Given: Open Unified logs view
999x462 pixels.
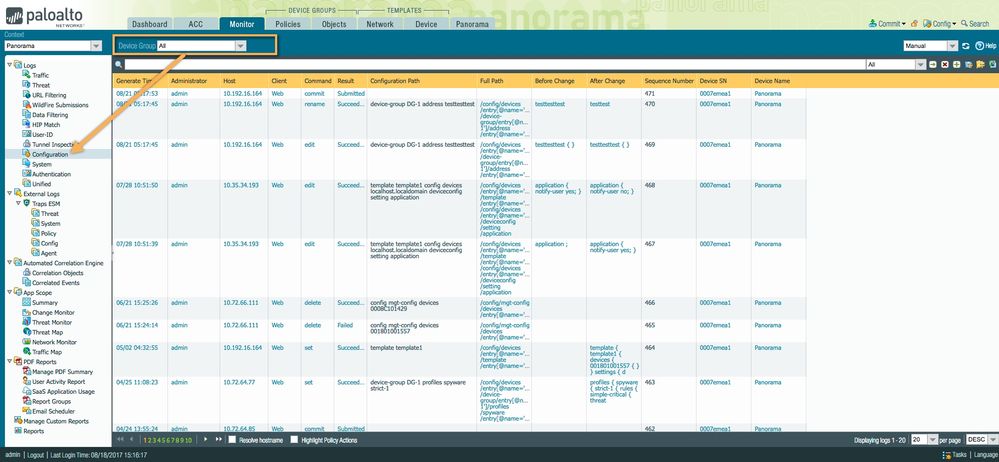Looking at the screenshot, I should click(x=41, y=184).
